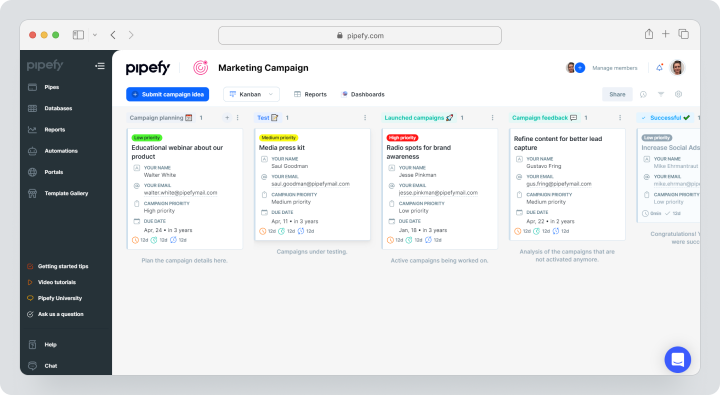This screenshot has height=395, width=720.
Task: Click the Portals globe icon
Action: click(32, 172)
